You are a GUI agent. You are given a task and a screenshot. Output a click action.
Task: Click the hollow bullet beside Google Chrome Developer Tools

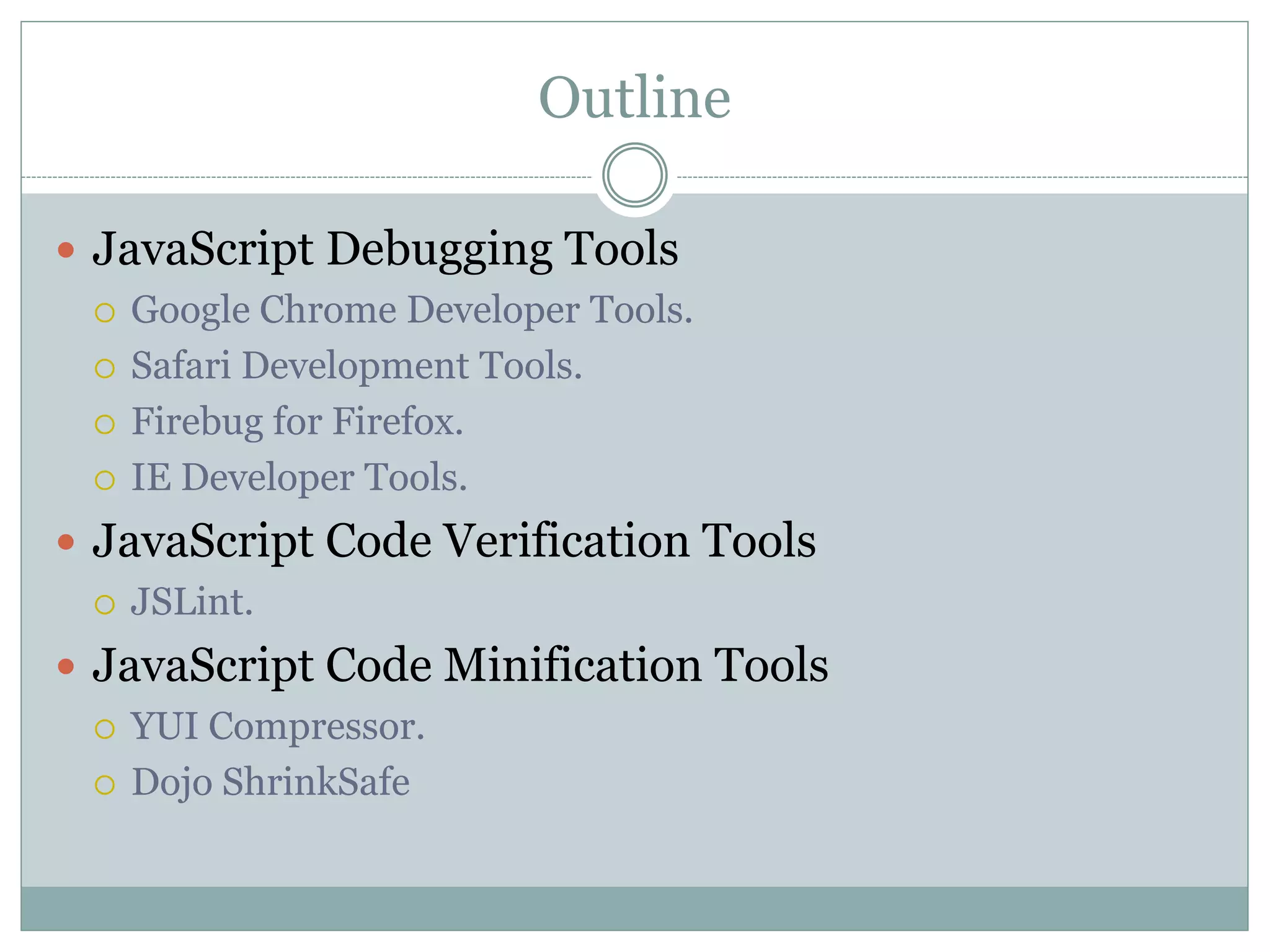[105, 313]
